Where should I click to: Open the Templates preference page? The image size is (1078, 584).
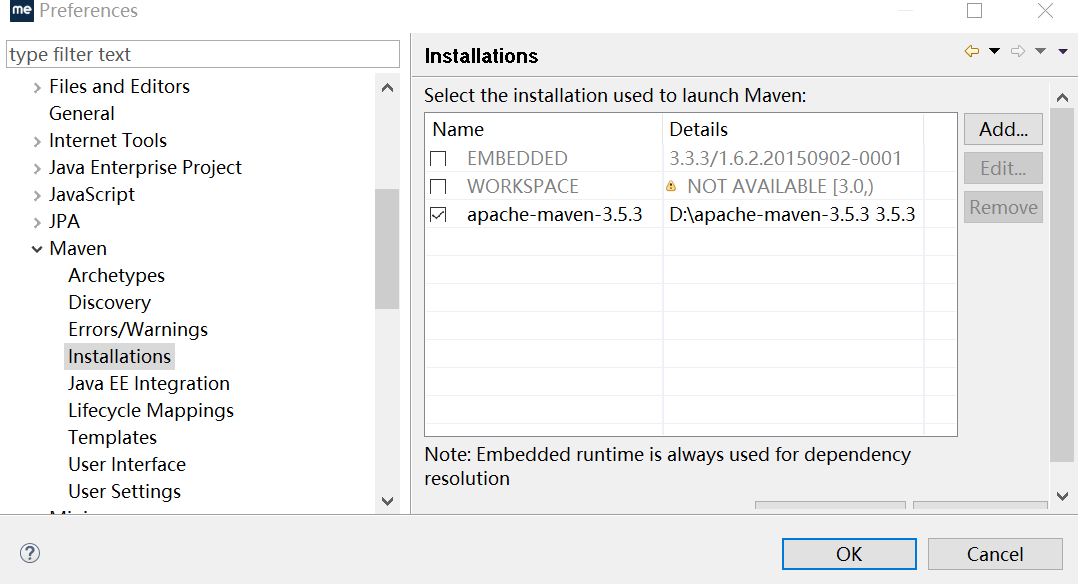[x=112, y=437]
